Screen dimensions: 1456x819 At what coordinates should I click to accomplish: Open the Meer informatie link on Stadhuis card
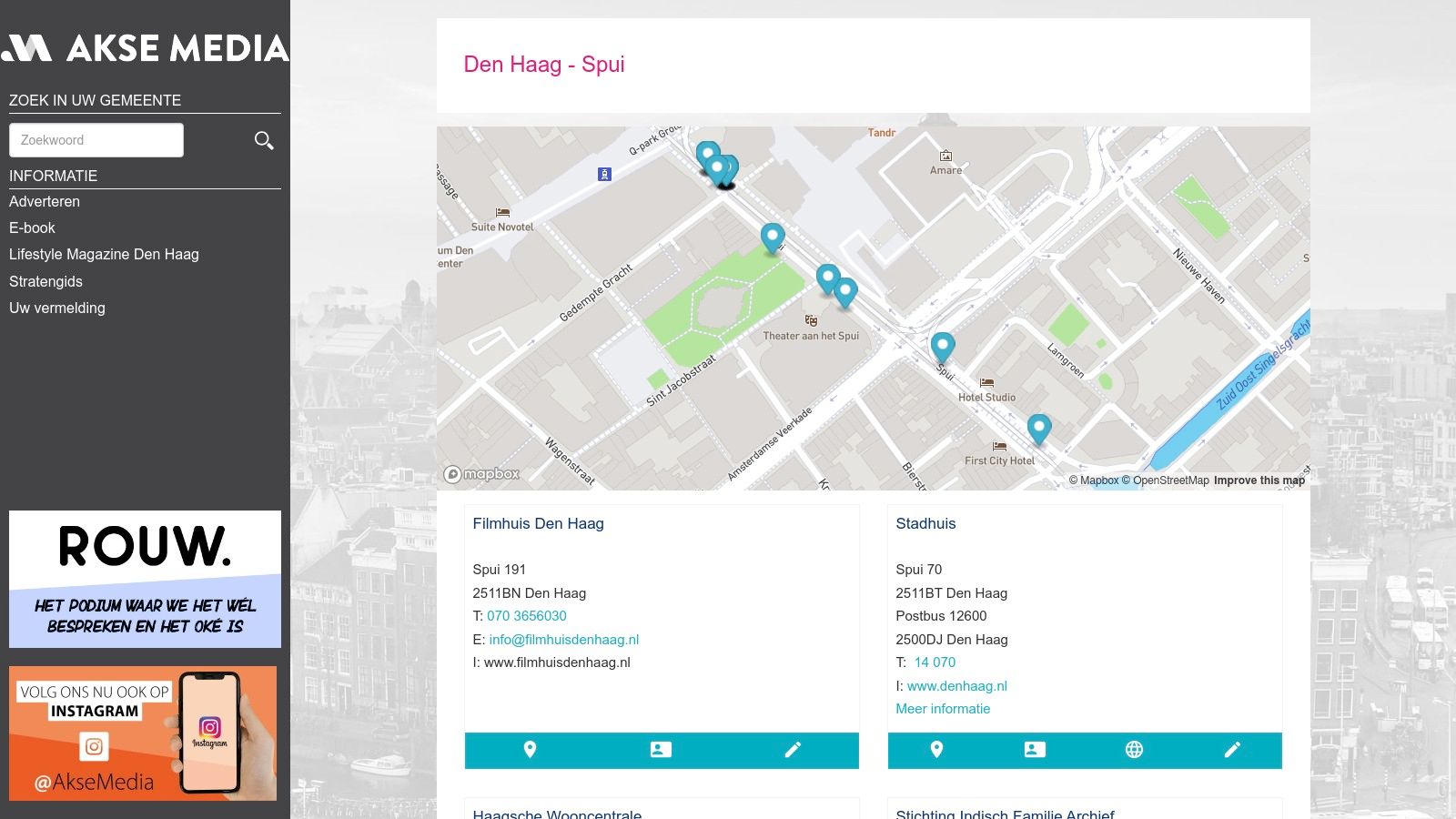point(943,708)
